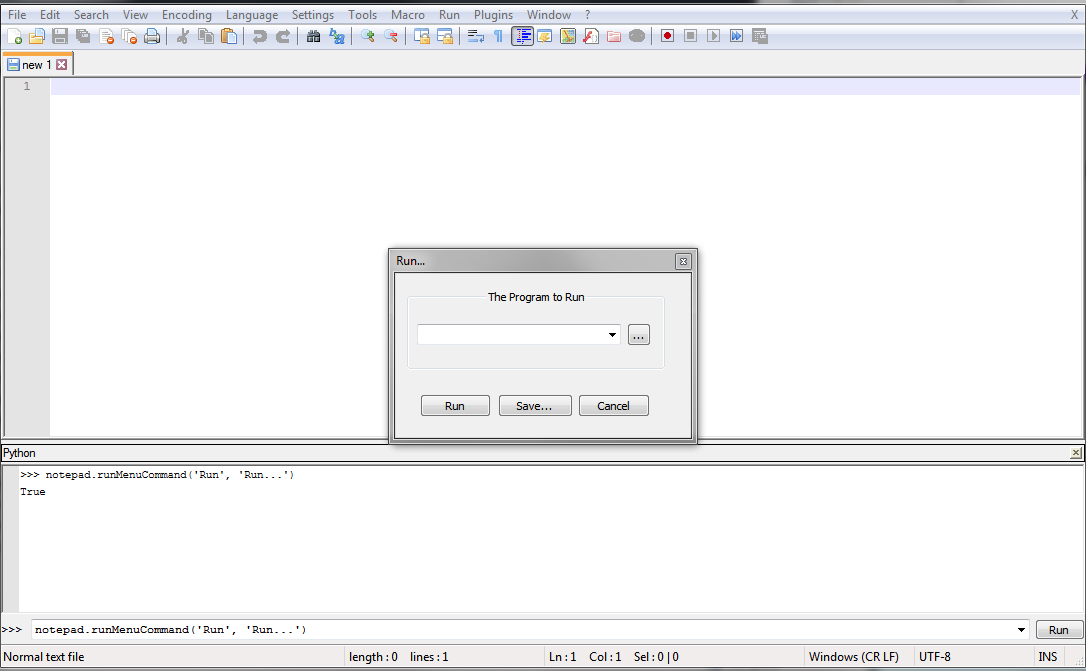Toggle word wrap toolbar icon

point(476,37)
